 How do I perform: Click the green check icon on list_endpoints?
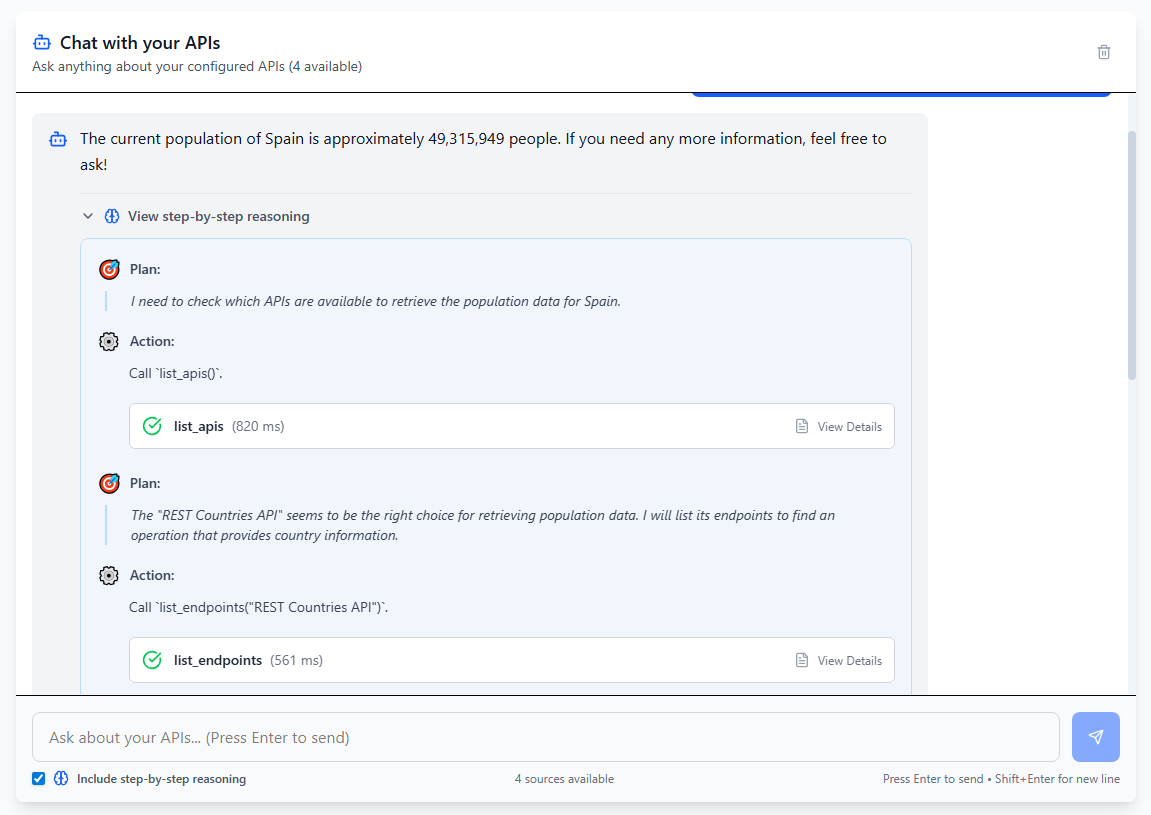[152, 660]
